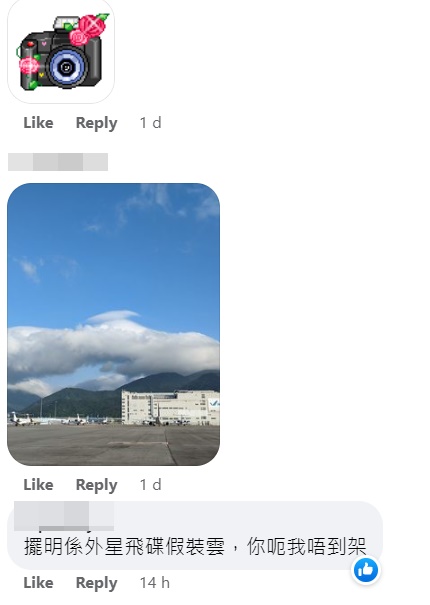Like the airport cloud photo comment
The height and width of the screenshot is (605, 430).
click(38, 485)
